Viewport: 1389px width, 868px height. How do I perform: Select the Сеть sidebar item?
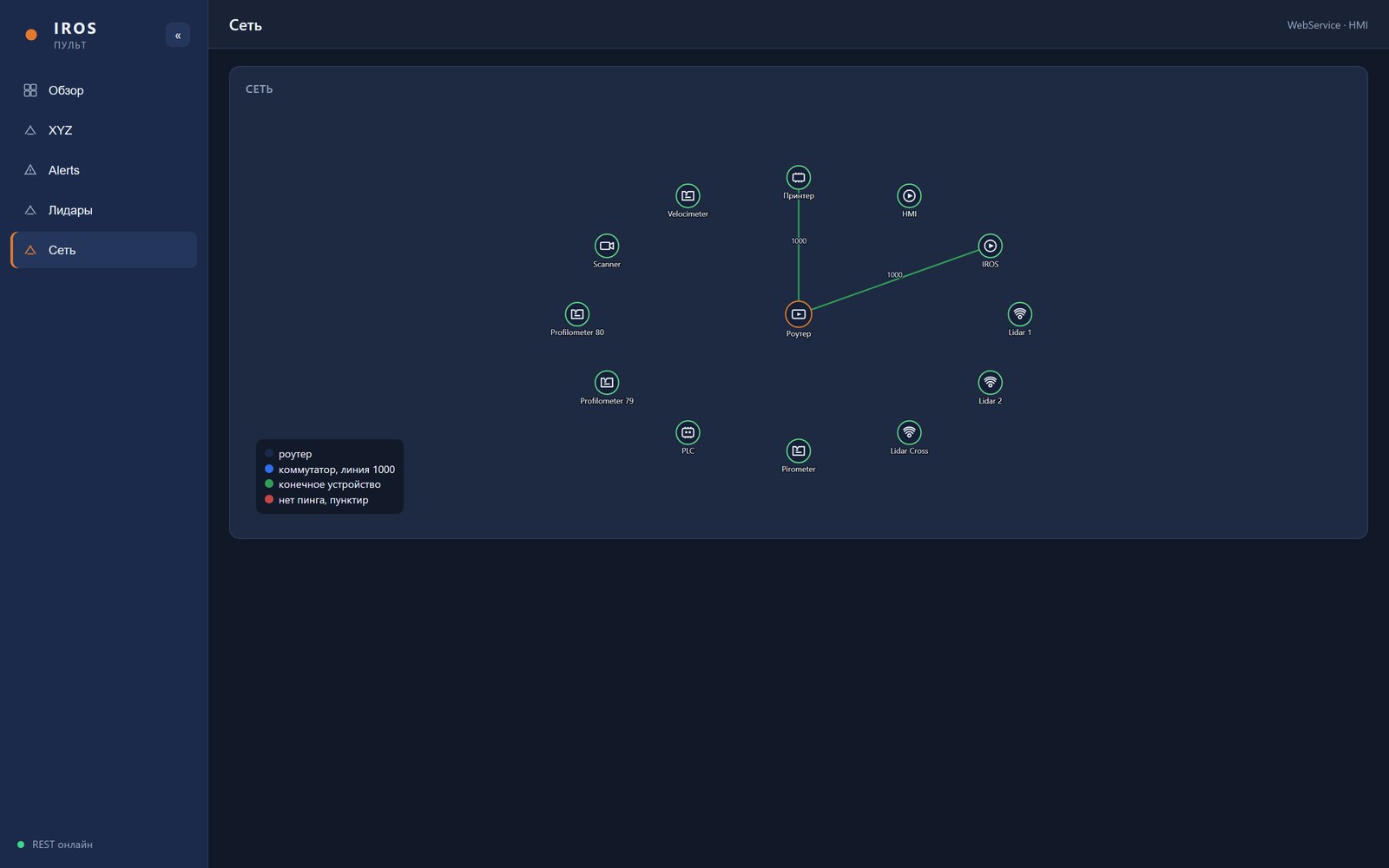coord(104,250)
